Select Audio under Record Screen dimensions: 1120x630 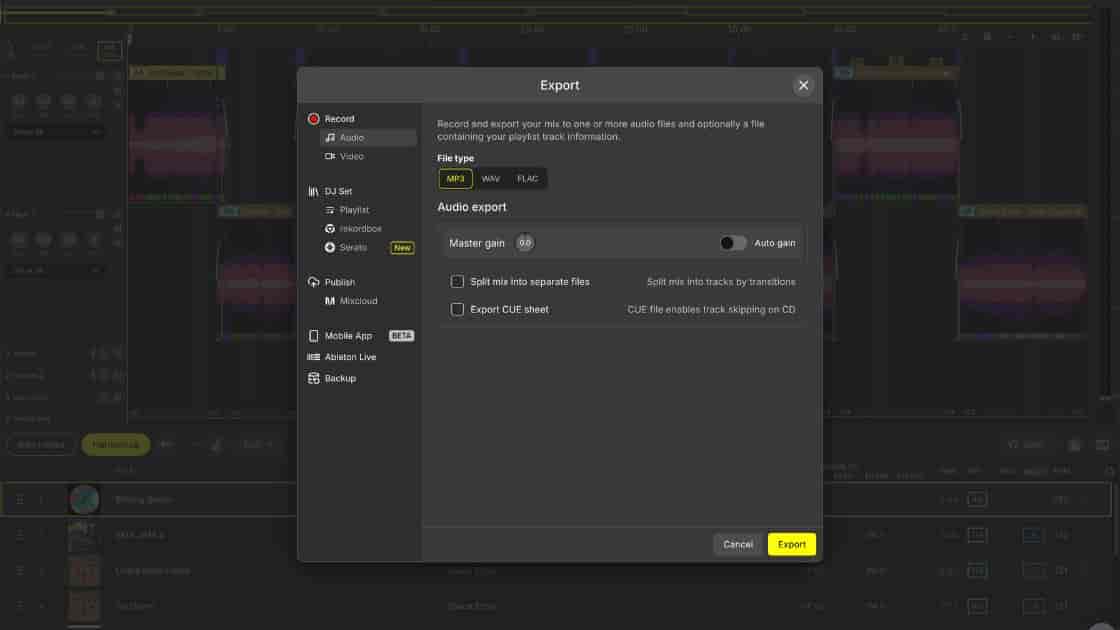(x=351, y=138)
